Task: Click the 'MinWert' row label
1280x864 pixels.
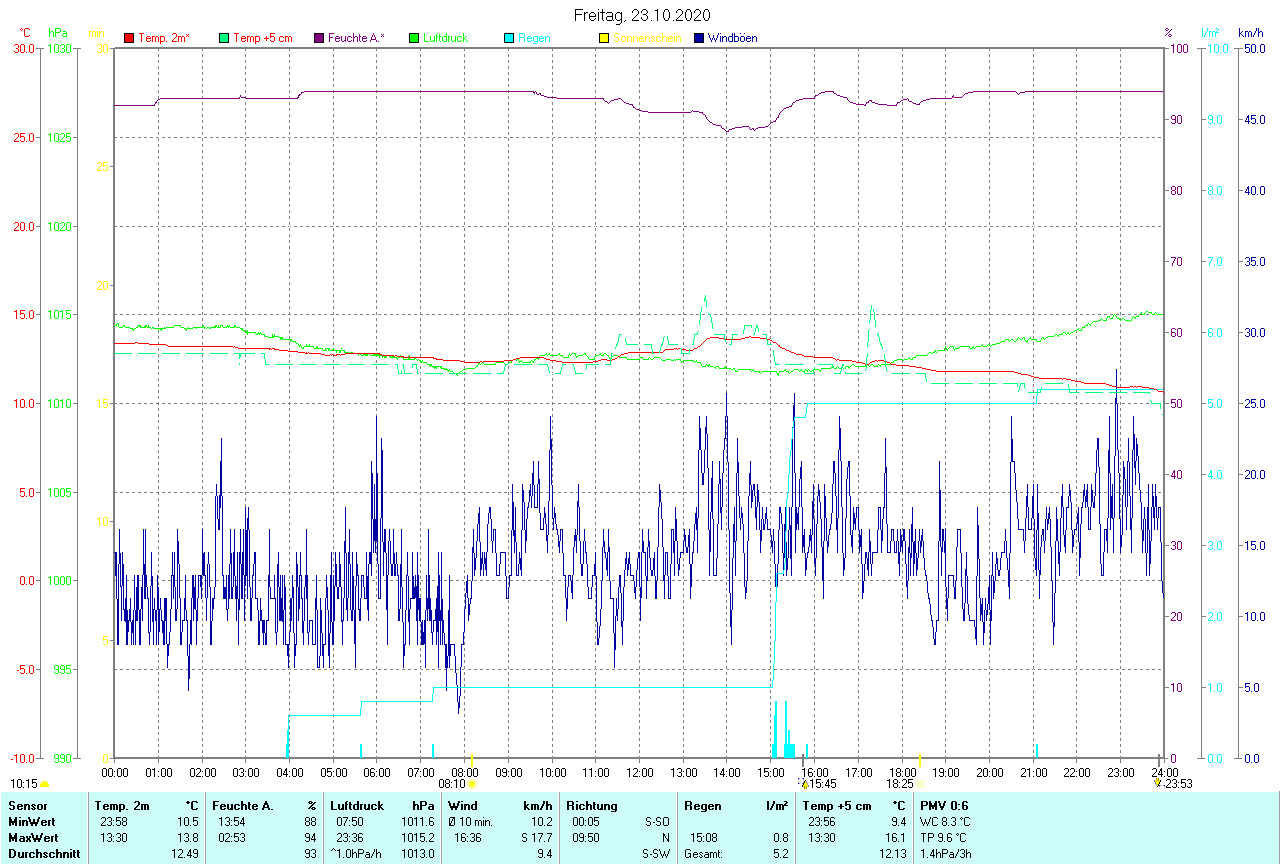Action: point(31,821)
